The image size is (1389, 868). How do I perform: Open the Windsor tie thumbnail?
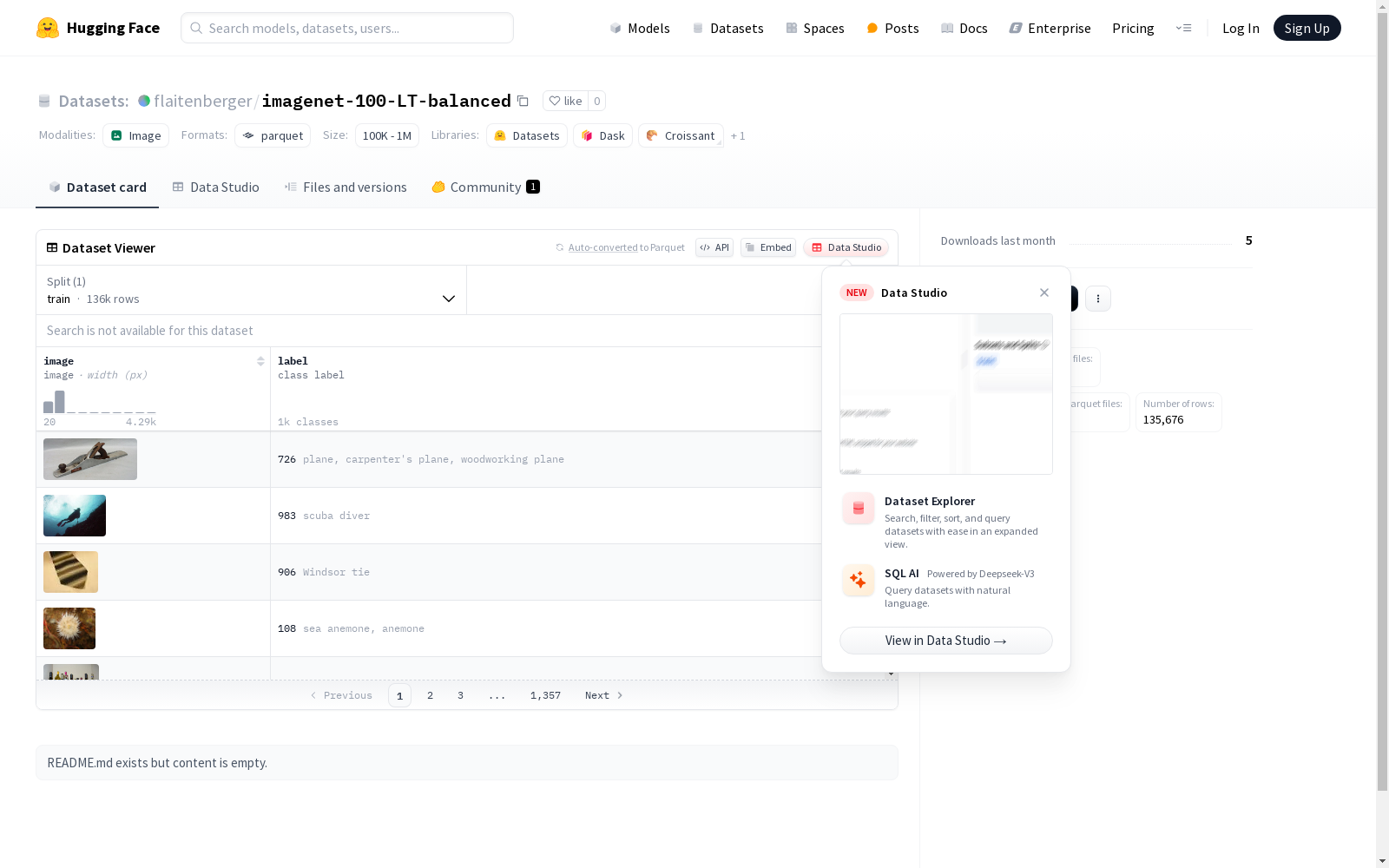click(x=70, y=572)
